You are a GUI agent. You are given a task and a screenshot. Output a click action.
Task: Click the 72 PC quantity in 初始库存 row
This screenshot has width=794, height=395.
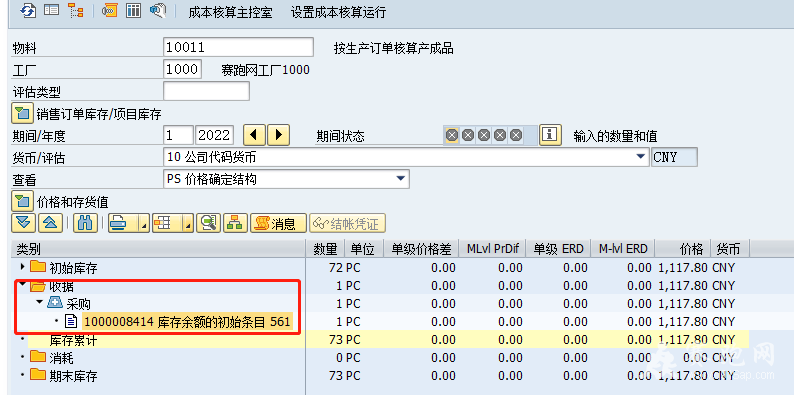(344, 267)
